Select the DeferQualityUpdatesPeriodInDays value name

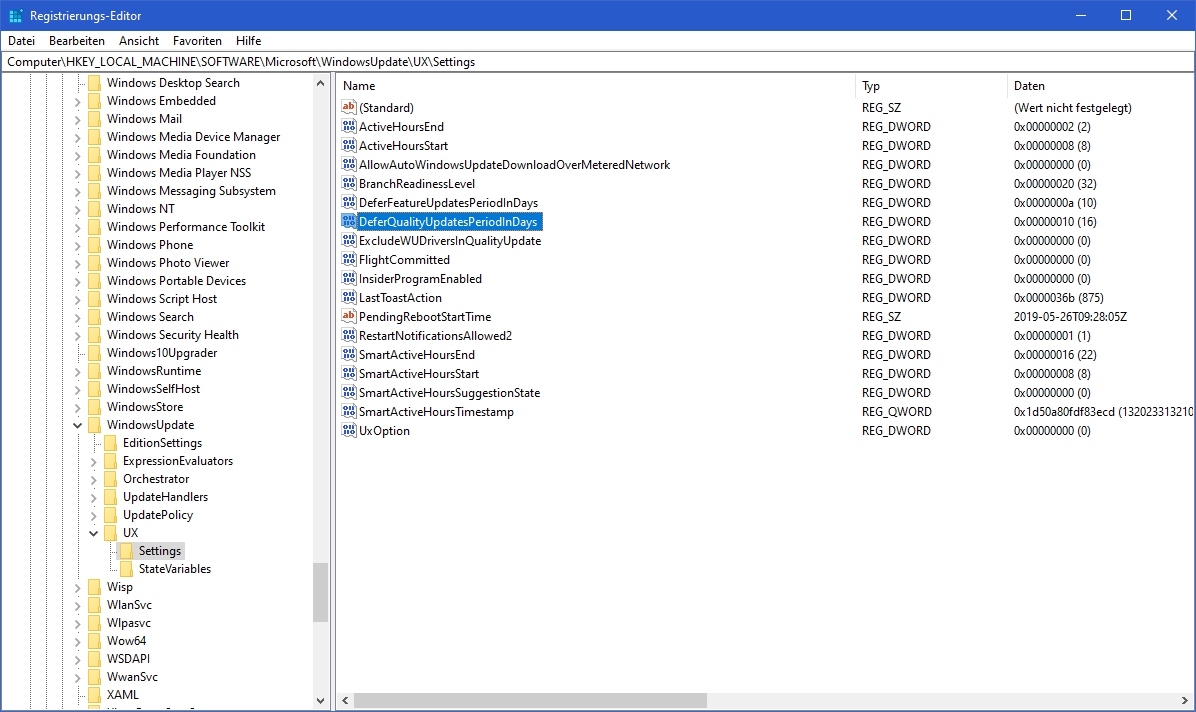click(x=448, y=221)
